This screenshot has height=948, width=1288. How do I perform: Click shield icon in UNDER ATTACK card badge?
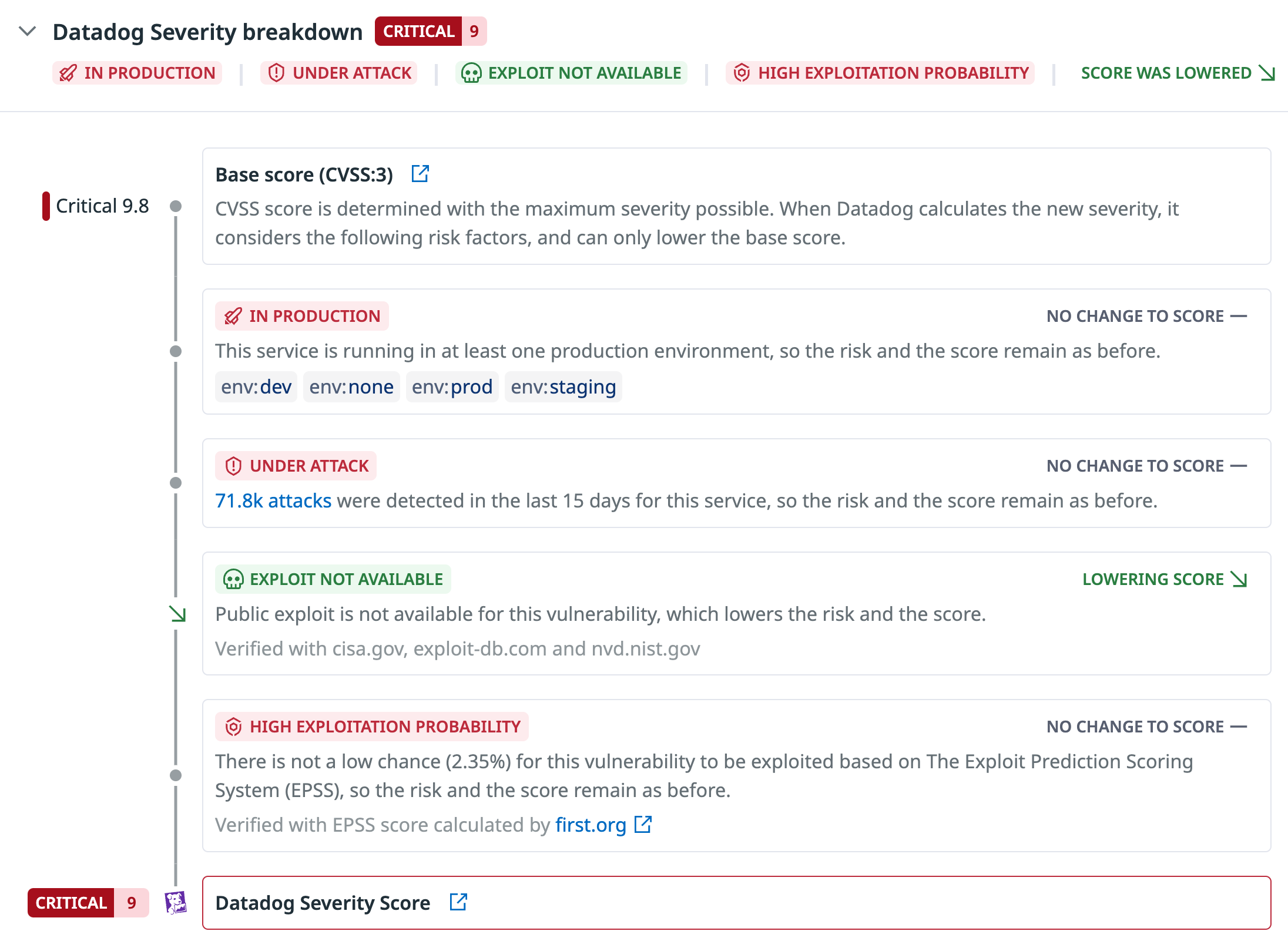click(233, 466)
